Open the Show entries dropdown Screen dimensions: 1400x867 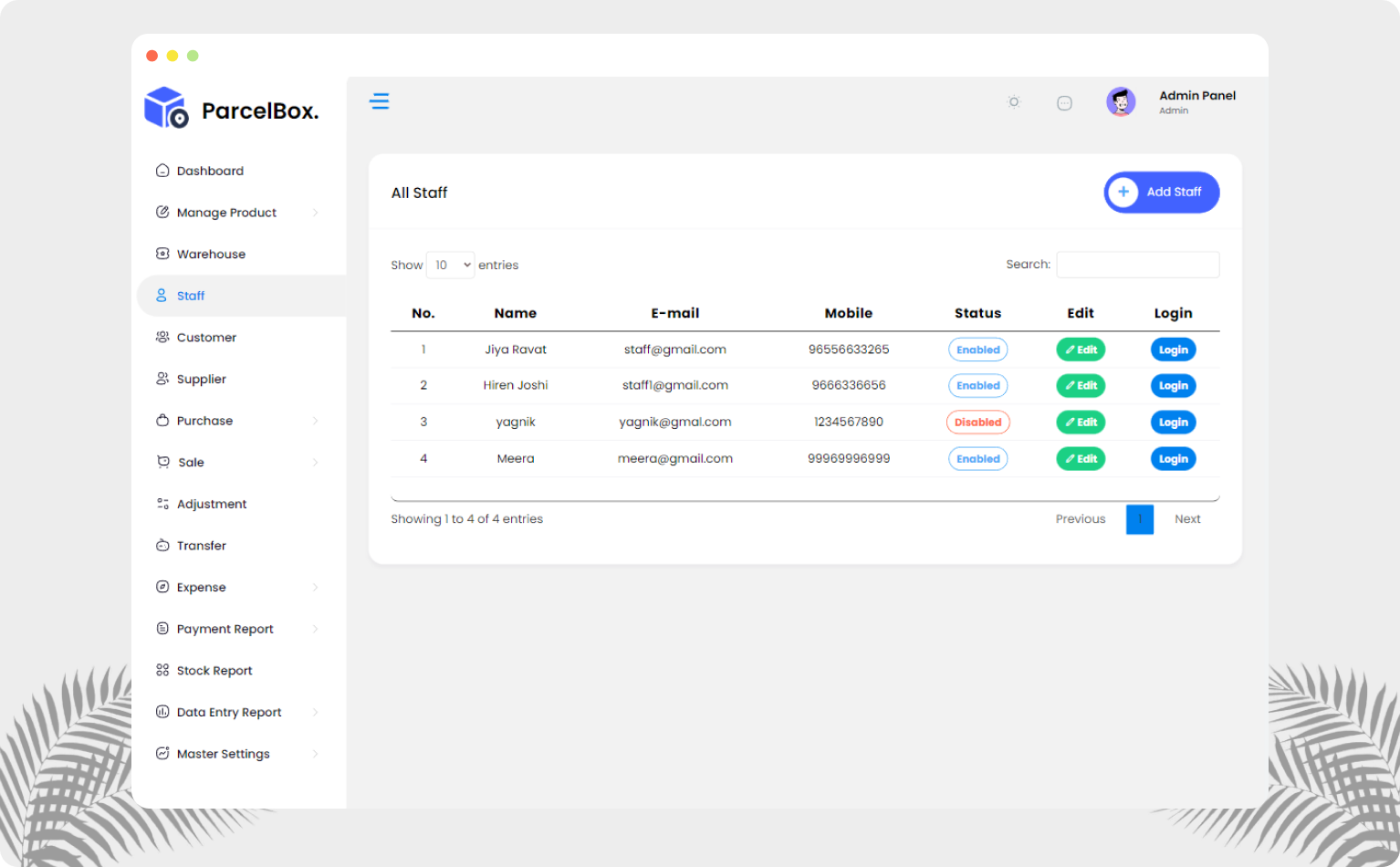(x=450, y=265)
